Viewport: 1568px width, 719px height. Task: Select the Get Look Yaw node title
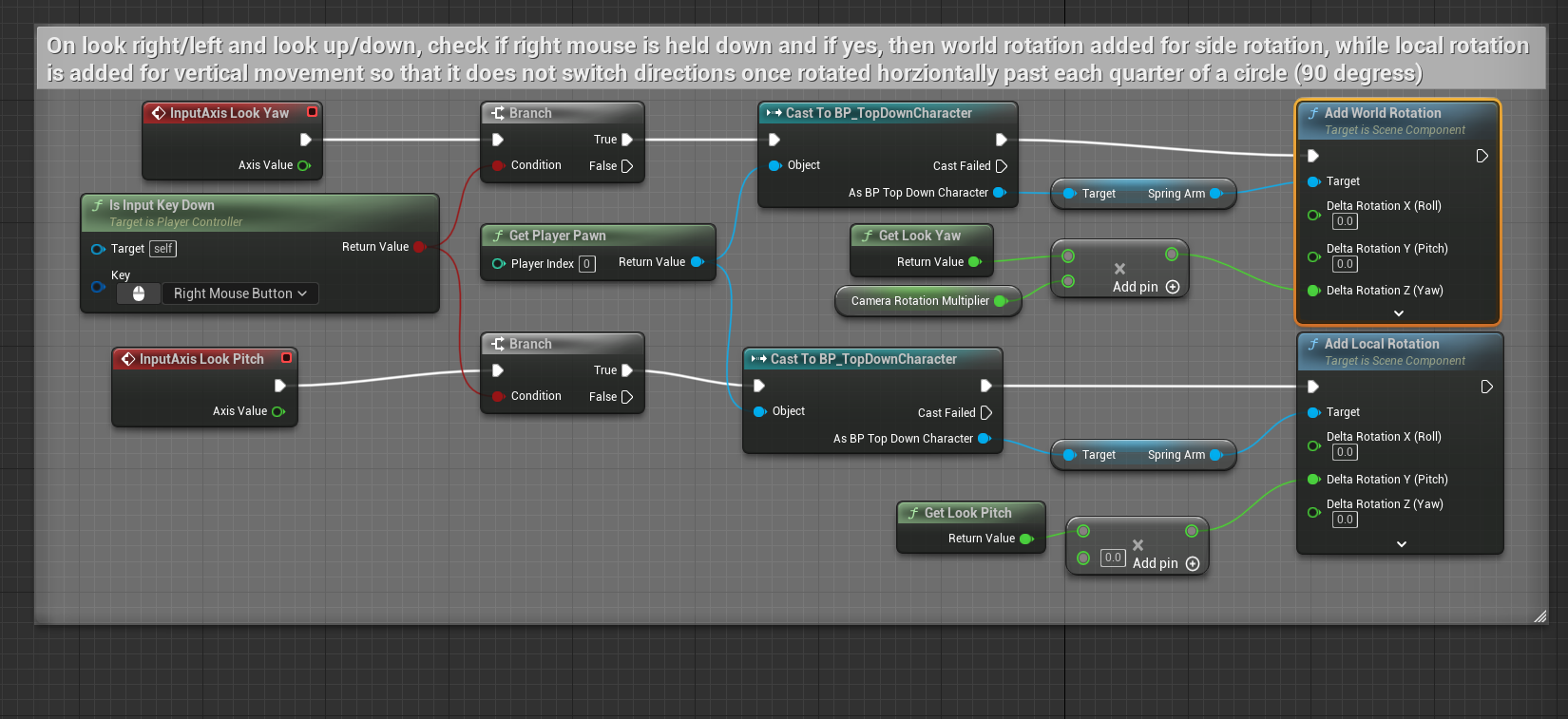pyautogui.click(x=919, y=236)
